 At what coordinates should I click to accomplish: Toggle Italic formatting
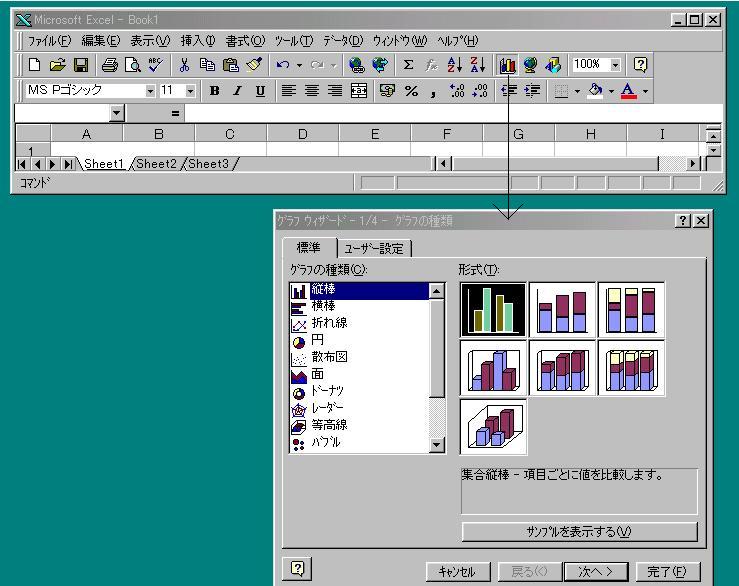click(x=238, y=91)
